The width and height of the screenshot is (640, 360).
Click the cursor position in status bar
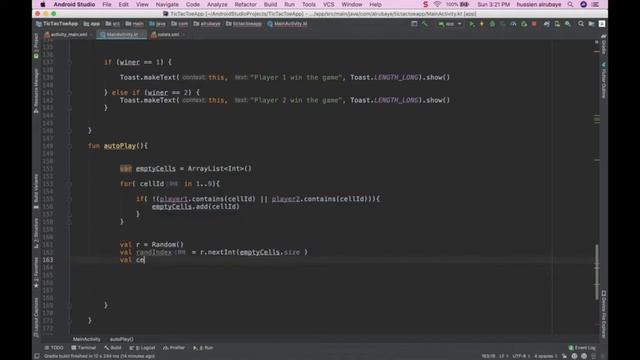(x=488, y=356)
